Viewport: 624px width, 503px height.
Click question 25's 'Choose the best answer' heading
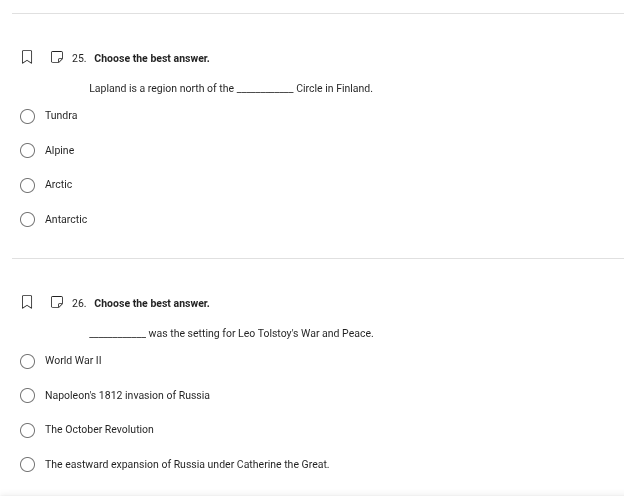pyautogui.click(x=152, y=59)
